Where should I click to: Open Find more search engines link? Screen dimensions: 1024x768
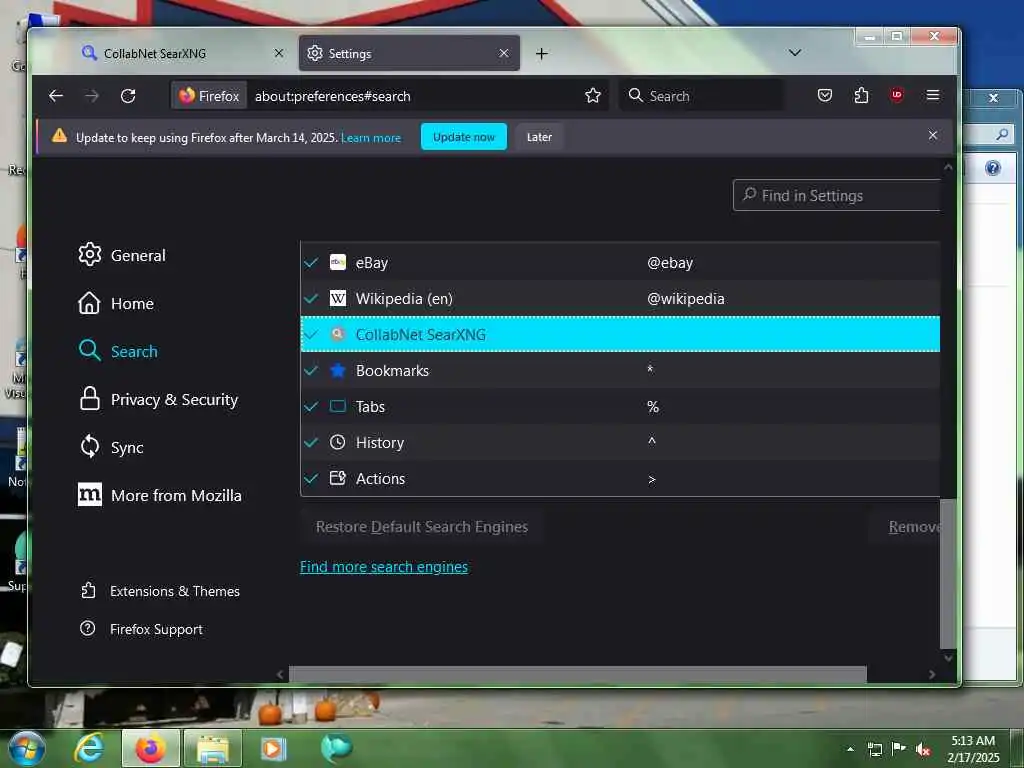coord(384,567)
